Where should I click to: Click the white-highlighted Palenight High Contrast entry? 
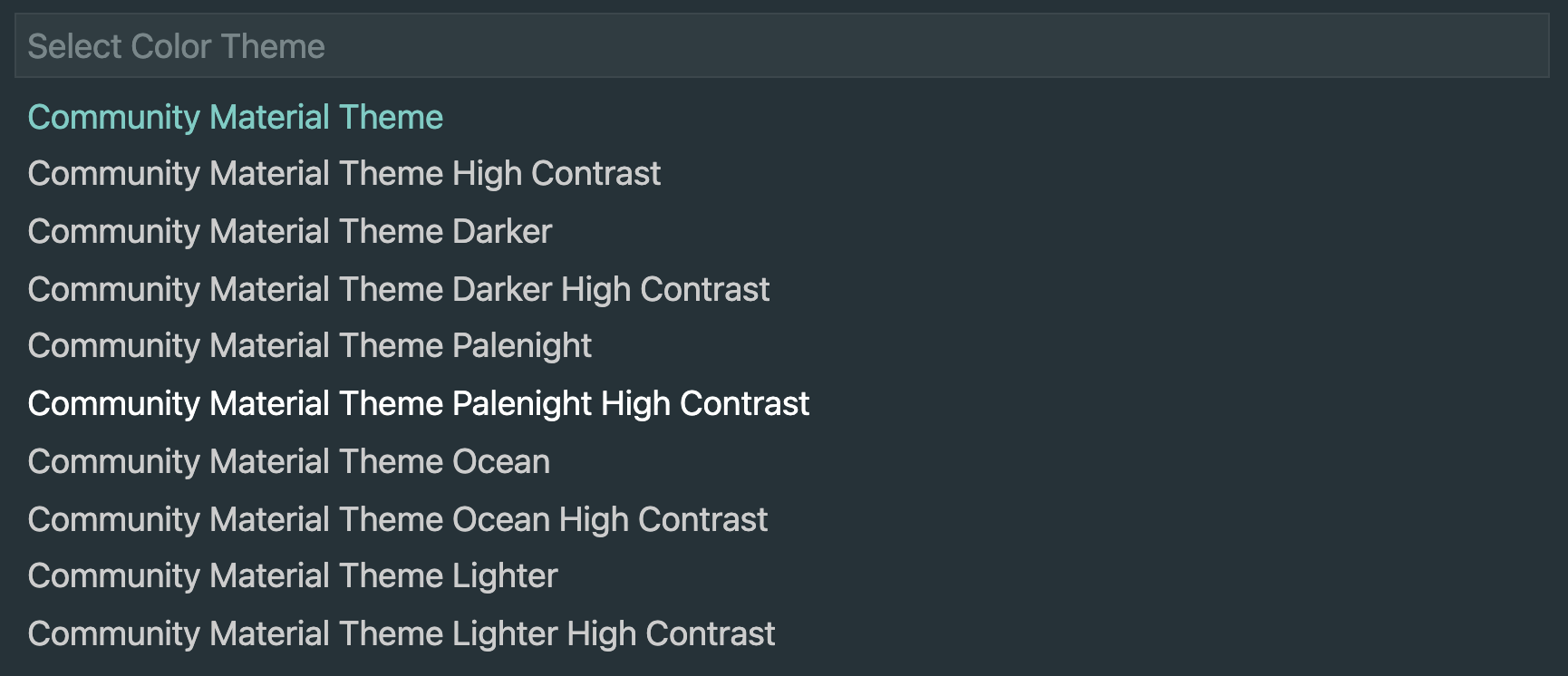[418, 404]
